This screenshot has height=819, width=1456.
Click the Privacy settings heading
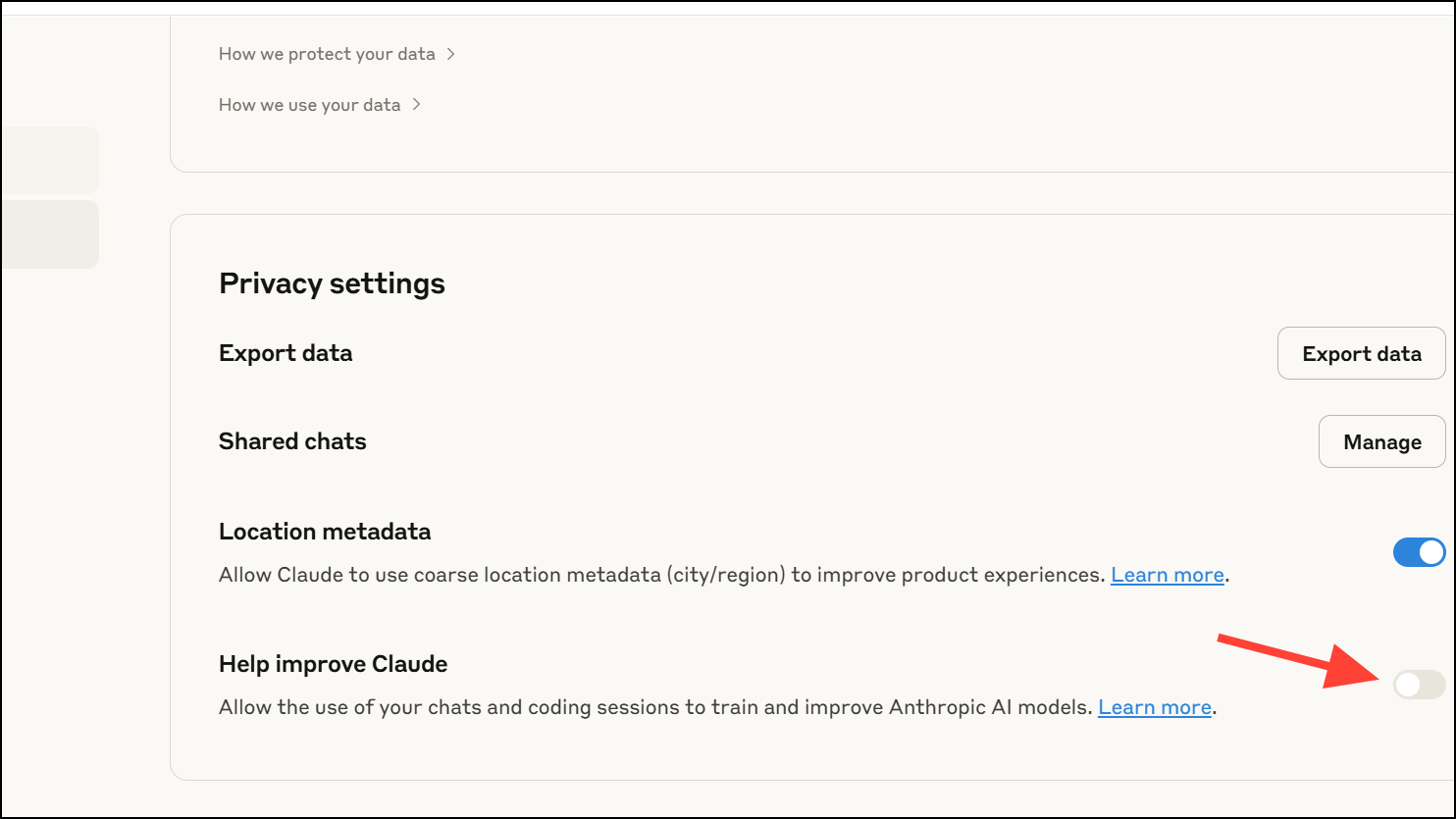click(332, 283)
